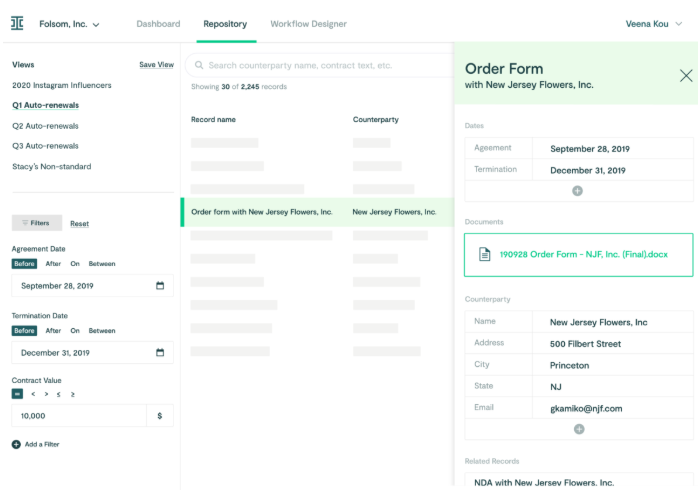Open the Workflow Designer tab
Image resolution: width=698 pixels, height=495 pixels.
pos(308,24)
